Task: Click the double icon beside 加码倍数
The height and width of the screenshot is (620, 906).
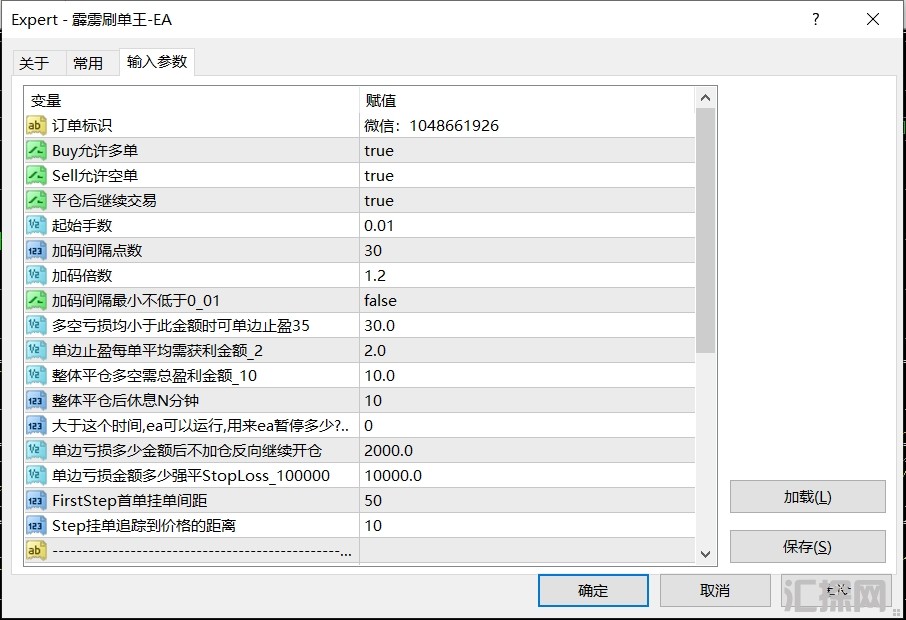Action: coord(35,276)
